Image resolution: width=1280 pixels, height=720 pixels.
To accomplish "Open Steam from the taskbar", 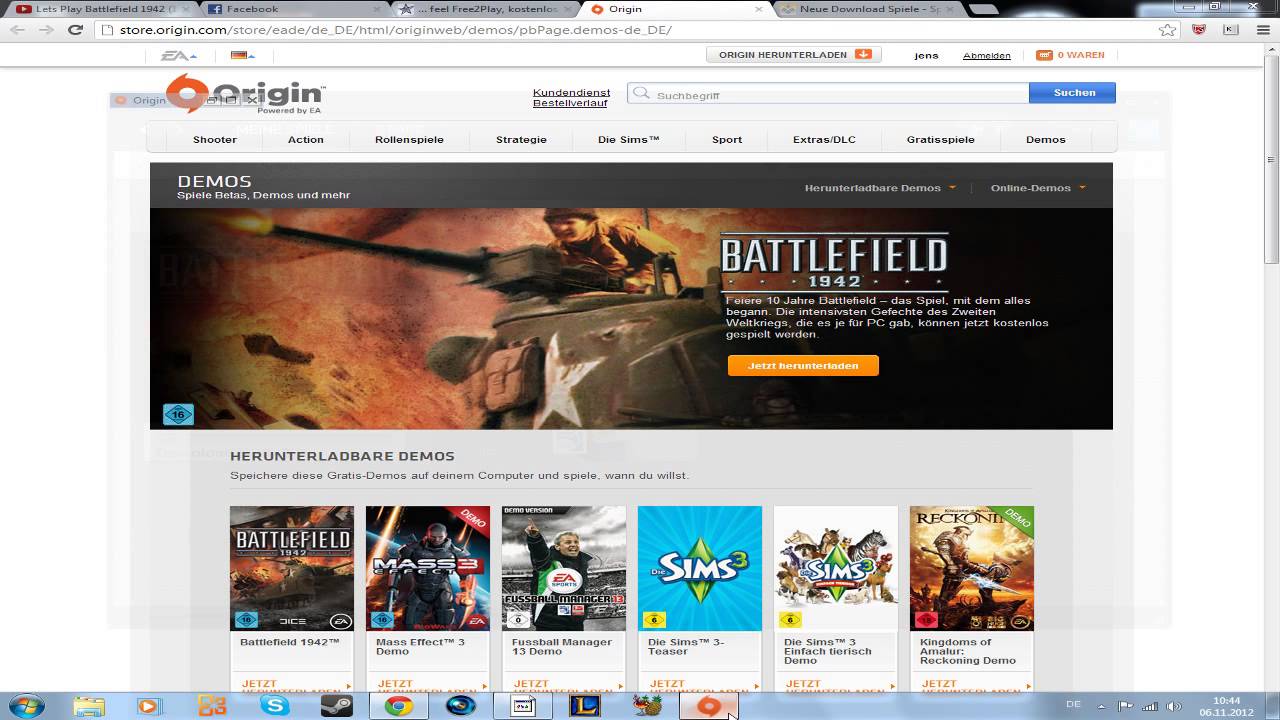I will (336, 706).
